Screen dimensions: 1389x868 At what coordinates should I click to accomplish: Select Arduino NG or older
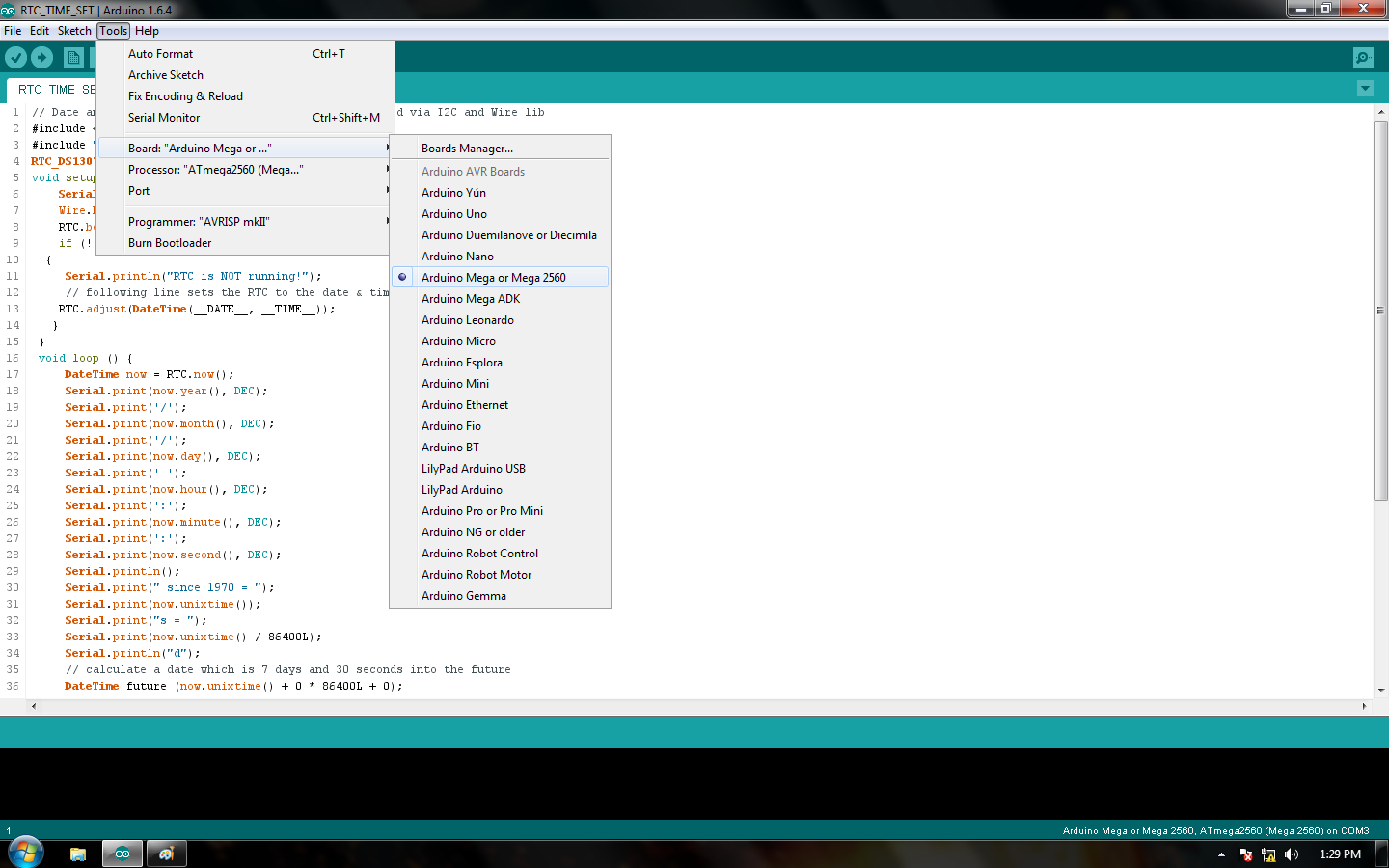pos(500,532)
